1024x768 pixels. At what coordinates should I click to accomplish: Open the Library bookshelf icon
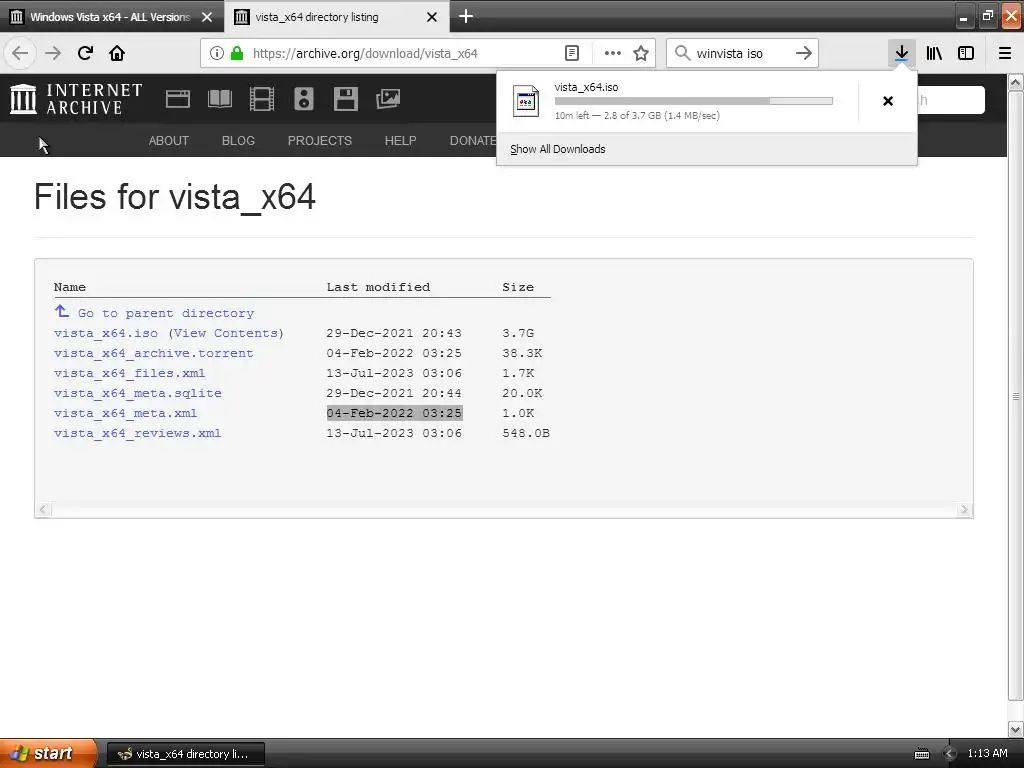pyautogui.click(x=934, y=53)
